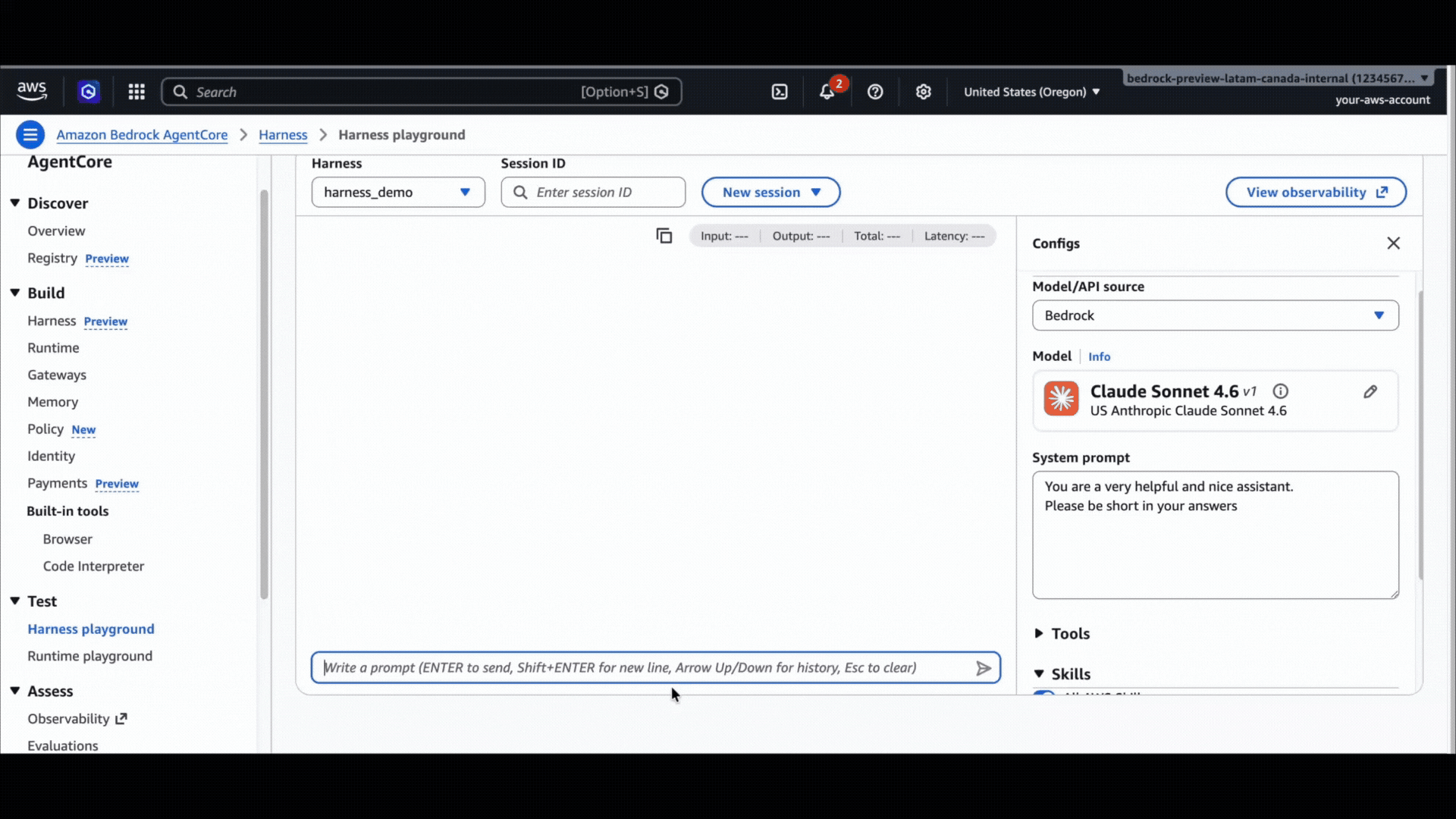Open the settings gear icon

[x=923, y=92]
